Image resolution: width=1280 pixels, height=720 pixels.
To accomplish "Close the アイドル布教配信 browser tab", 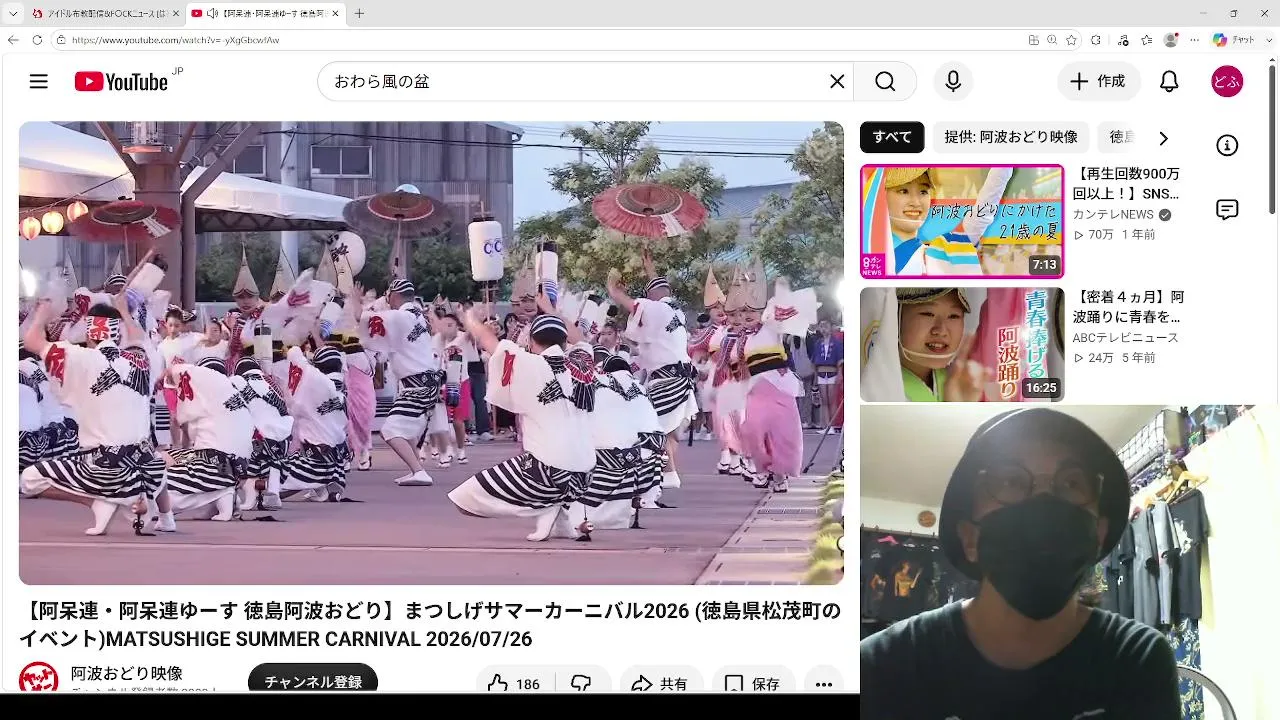I will [176, 14].
